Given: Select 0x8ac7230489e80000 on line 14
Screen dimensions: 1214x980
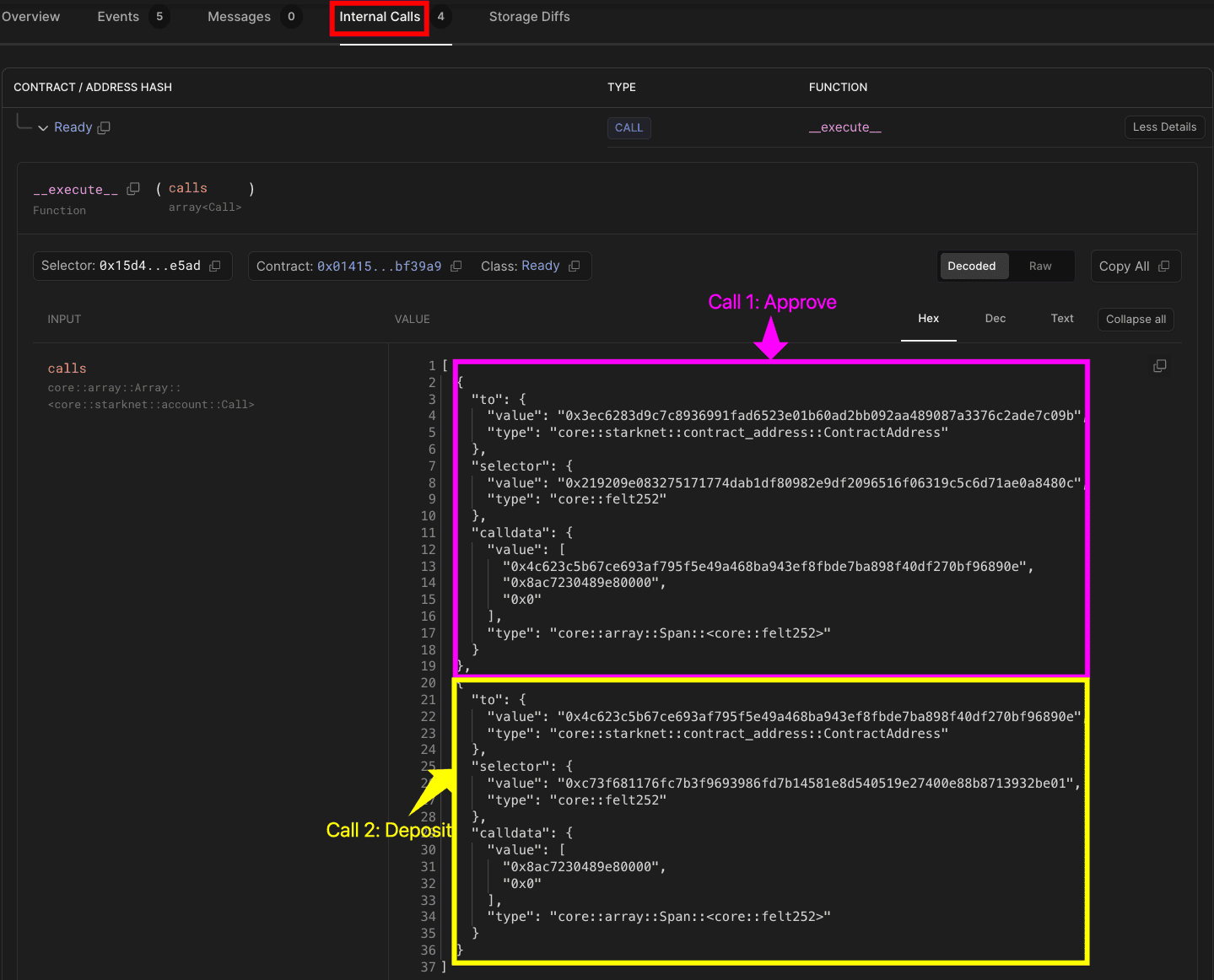Looking at the screenshot, I should coord(580,583).
